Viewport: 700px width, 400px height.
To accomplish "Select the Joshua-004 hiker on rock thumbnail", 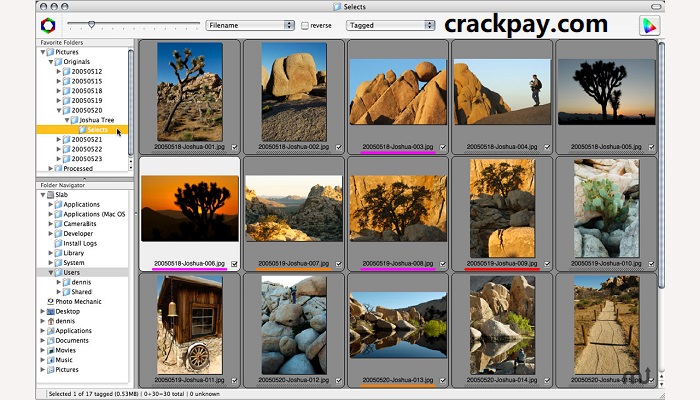I will [502, 92].
